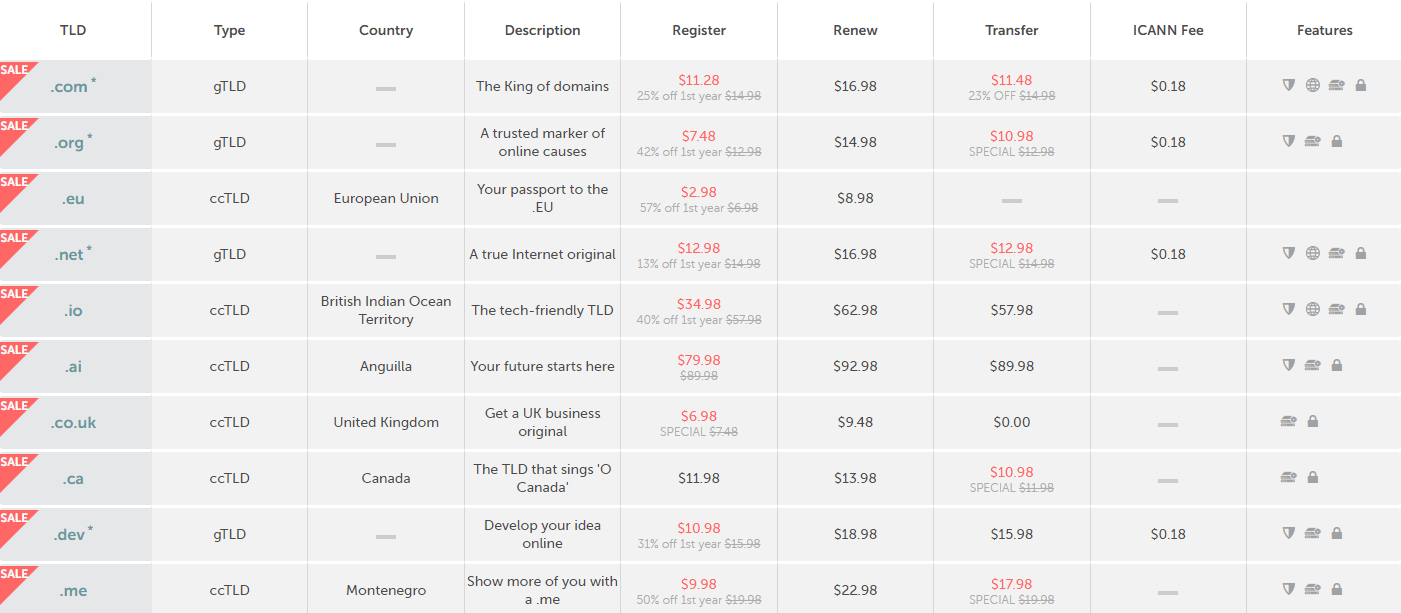Screen dimensions: 1401x613
Task: Click the Renew column header
Action: [855, 30]
